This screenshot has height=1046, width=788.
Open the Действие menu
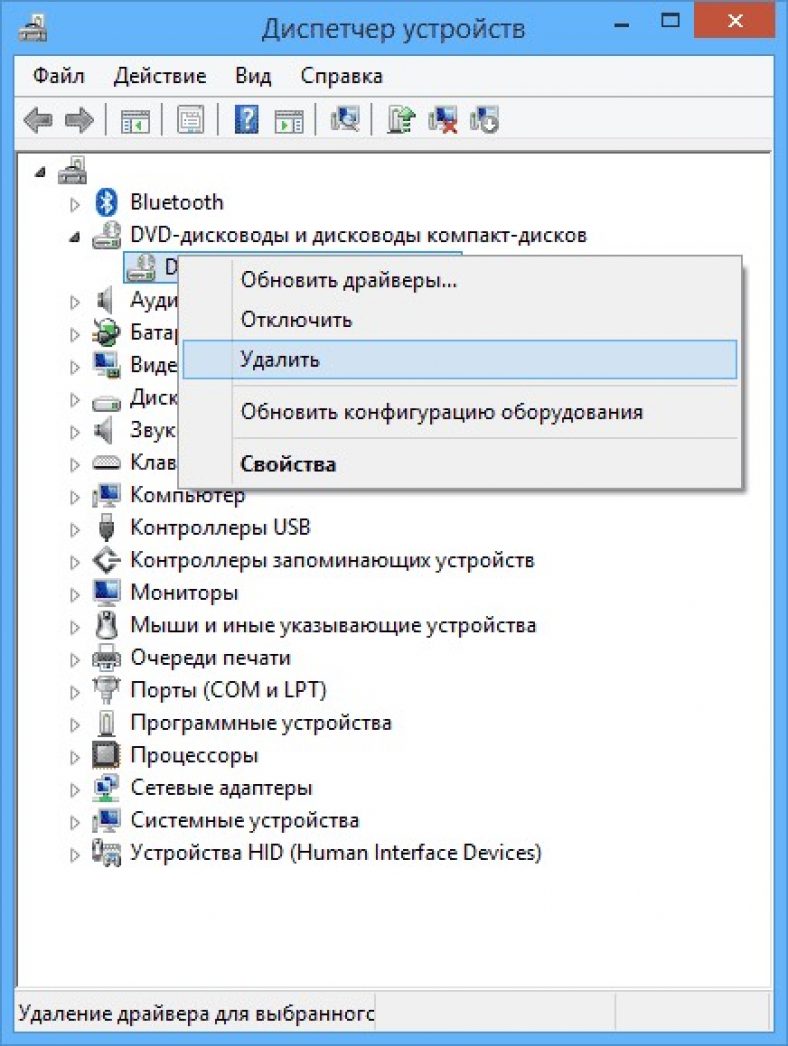[159, 76]
